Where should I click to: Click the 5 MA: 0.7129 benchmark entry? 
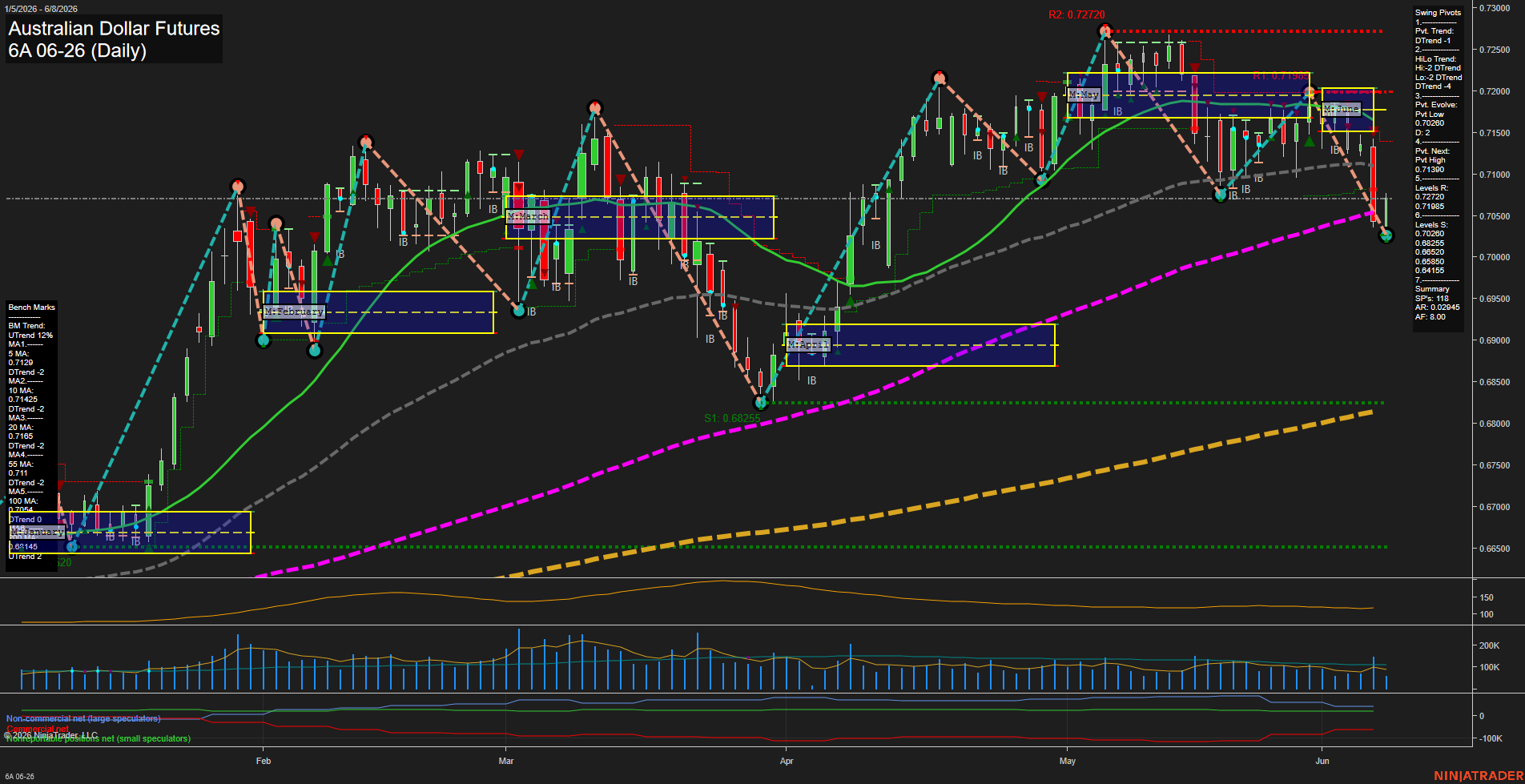tap(19, 358)
